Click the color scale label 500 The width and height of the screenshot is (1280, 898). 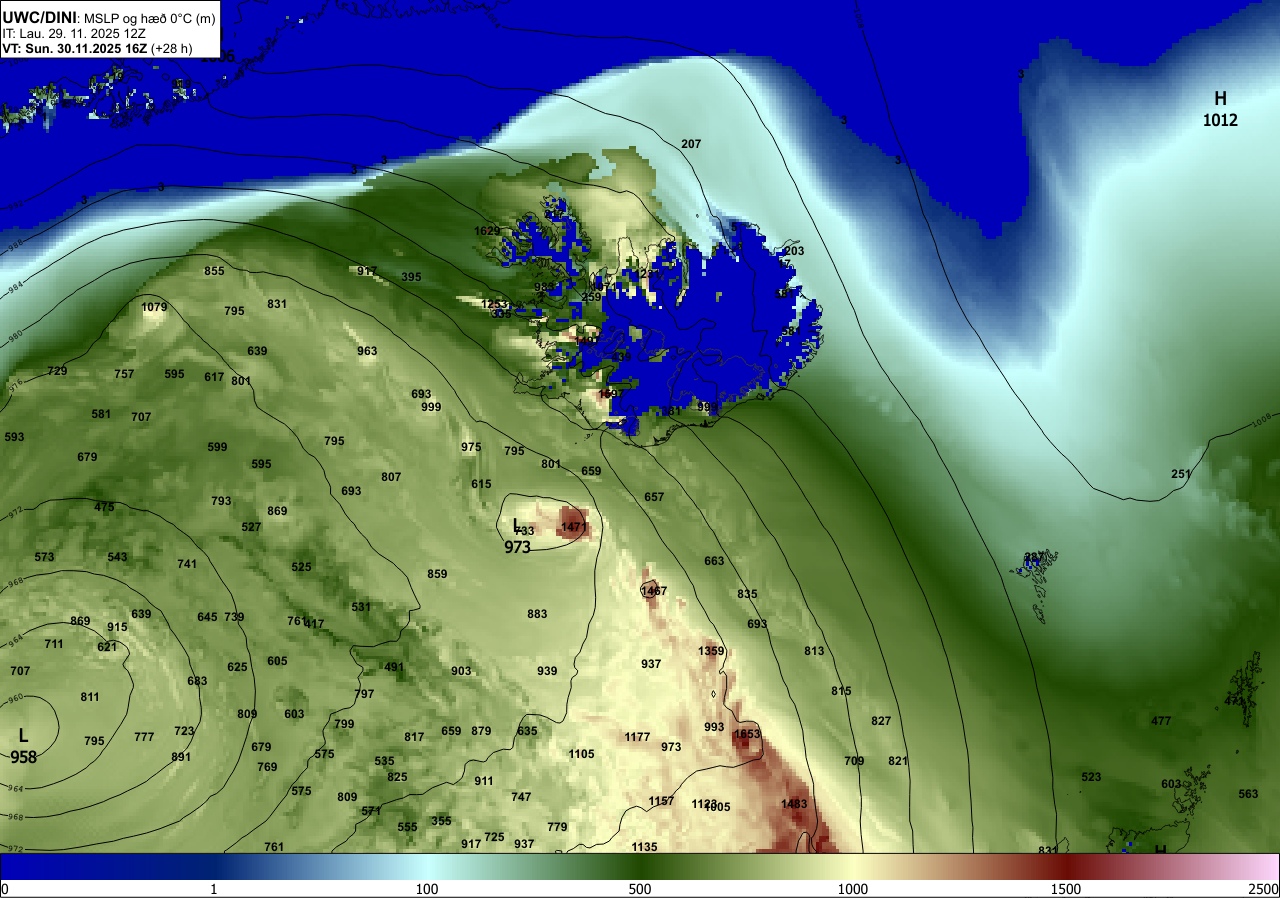640,889
